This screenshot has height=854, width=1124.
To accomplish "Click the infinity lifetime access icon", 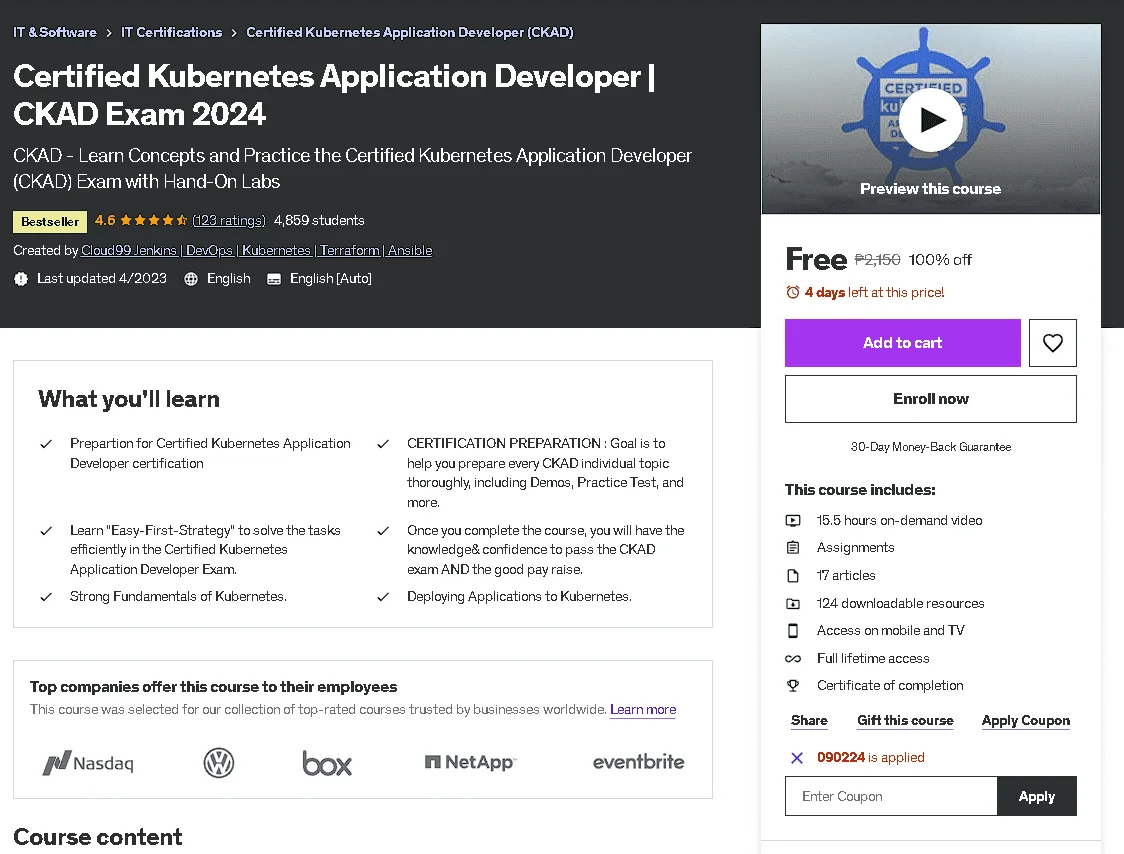I will click(x=793, y=659).
